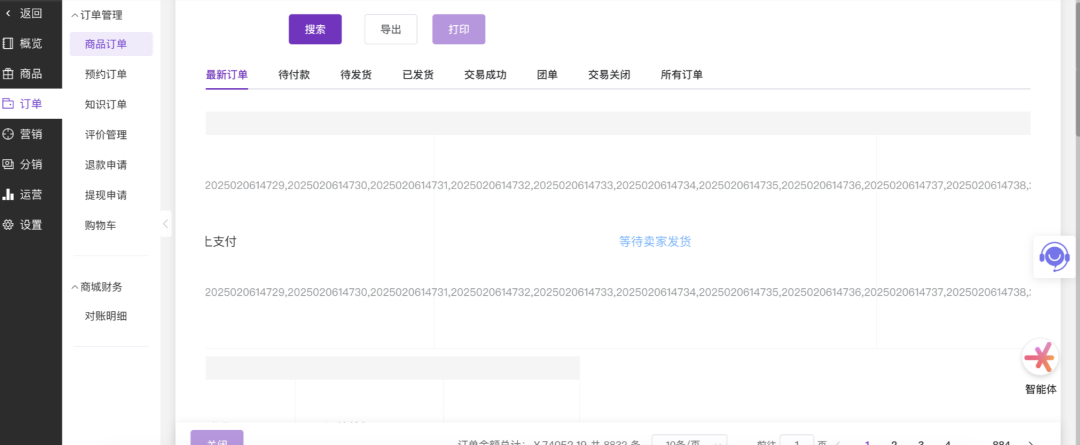Click the purple 搜索 button

pos(315,30)
